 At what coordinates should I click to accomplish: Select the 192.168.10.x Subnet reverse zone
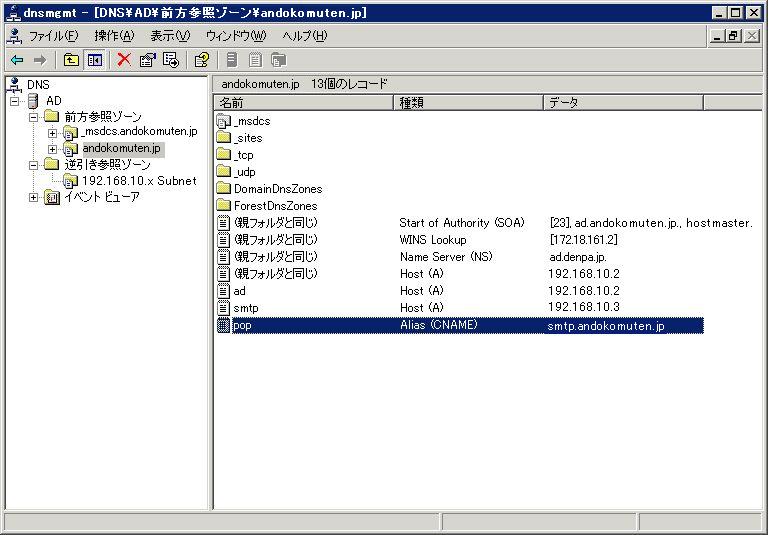[139, 181]
